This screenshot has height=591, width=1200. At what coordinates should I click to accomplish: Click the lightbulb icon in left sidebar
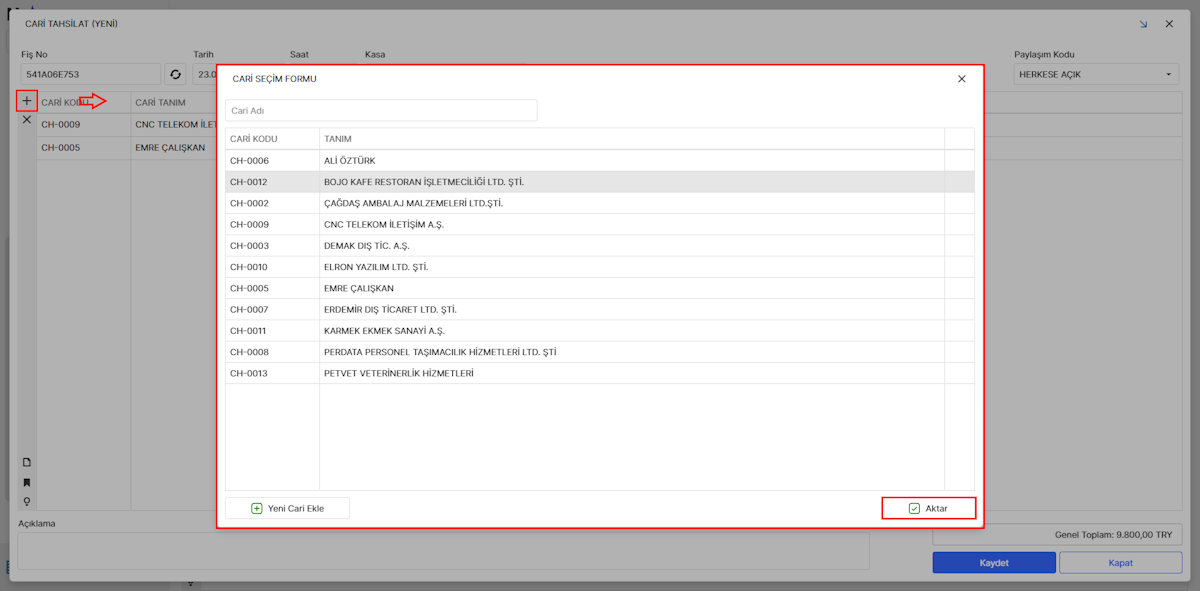click(27, 501)
